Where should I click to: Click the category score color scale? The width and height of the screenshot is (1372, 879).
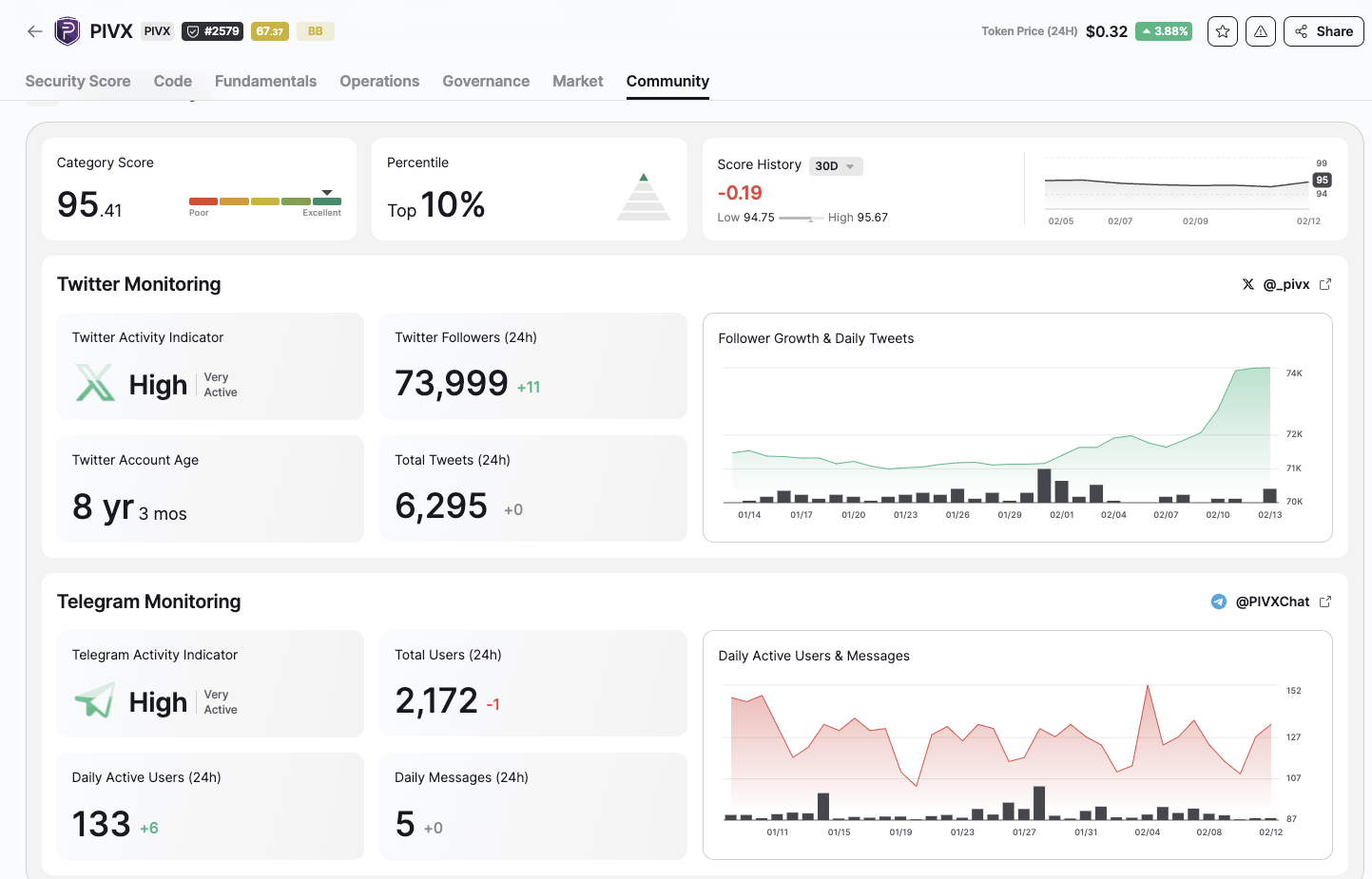(265, 201)
